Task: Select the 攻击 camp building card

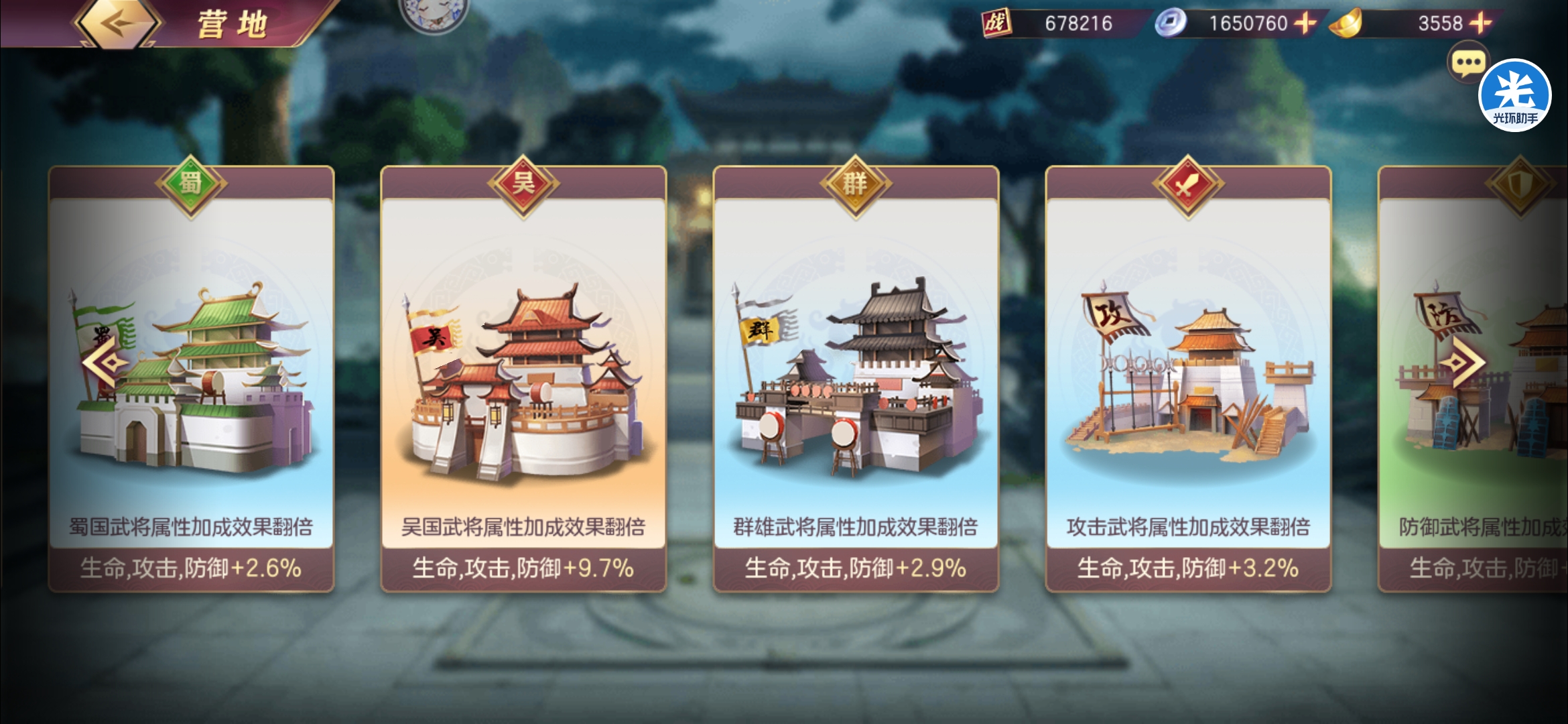Action: coord(1188,379)
